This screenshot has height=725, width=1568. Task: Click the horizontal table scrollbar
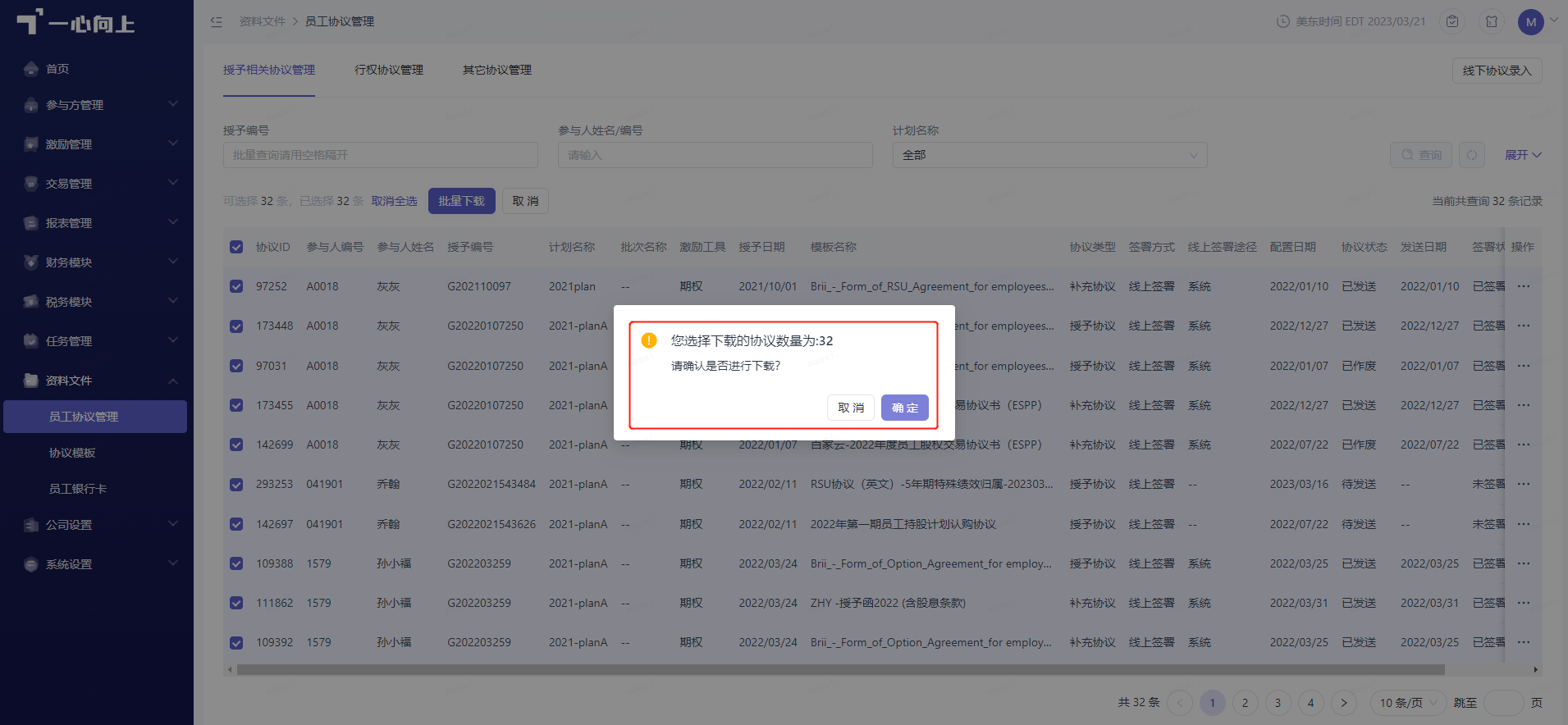coord(840,670)
